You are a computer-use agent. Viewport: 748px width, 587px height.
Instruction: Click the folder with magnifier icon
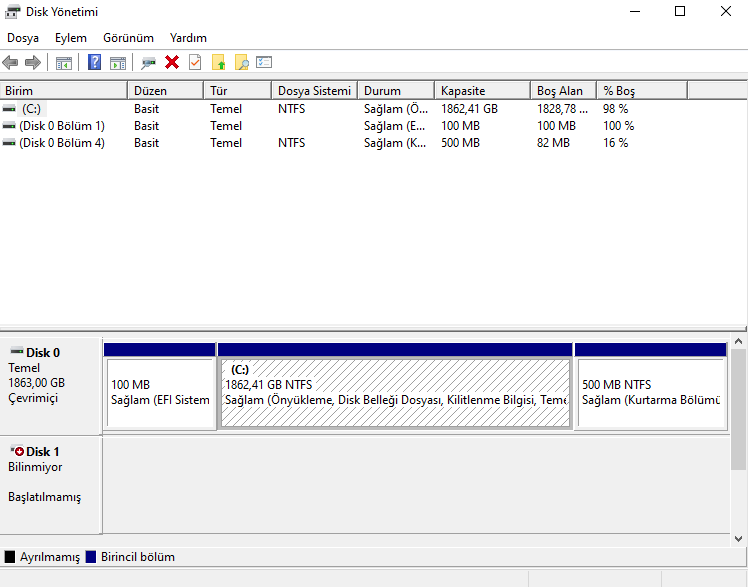(x=242, y=62)
